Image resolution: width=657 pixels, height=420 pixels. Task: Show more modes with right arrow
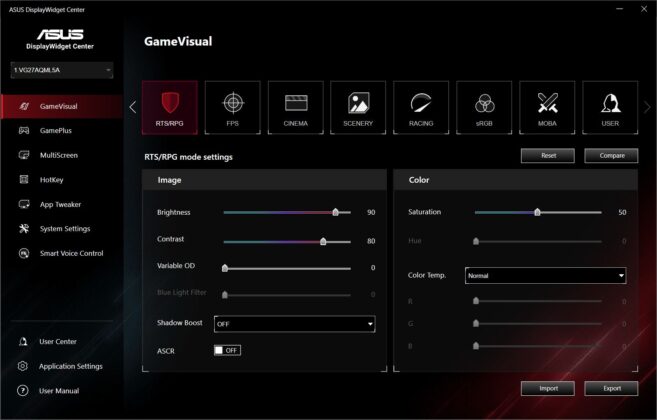647,107
